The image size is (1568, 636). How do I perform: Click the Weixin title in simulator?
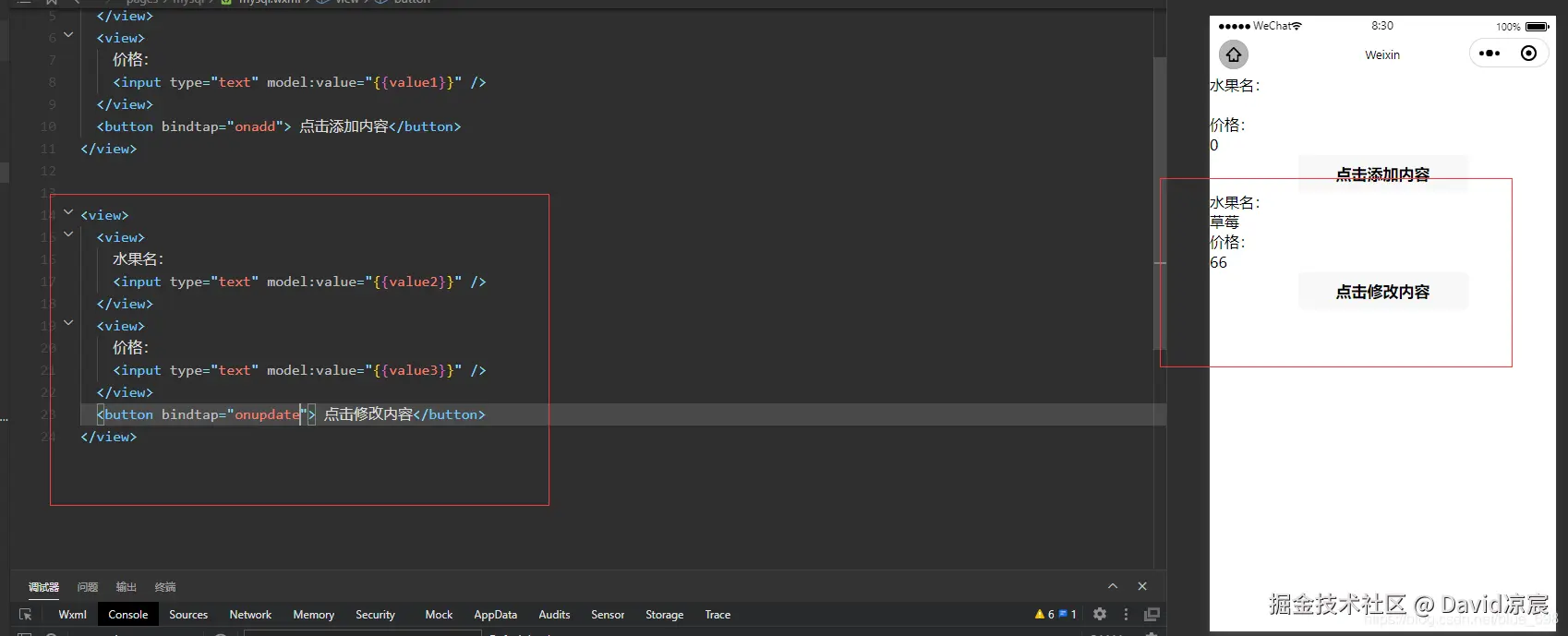[x=1382, y=54]
